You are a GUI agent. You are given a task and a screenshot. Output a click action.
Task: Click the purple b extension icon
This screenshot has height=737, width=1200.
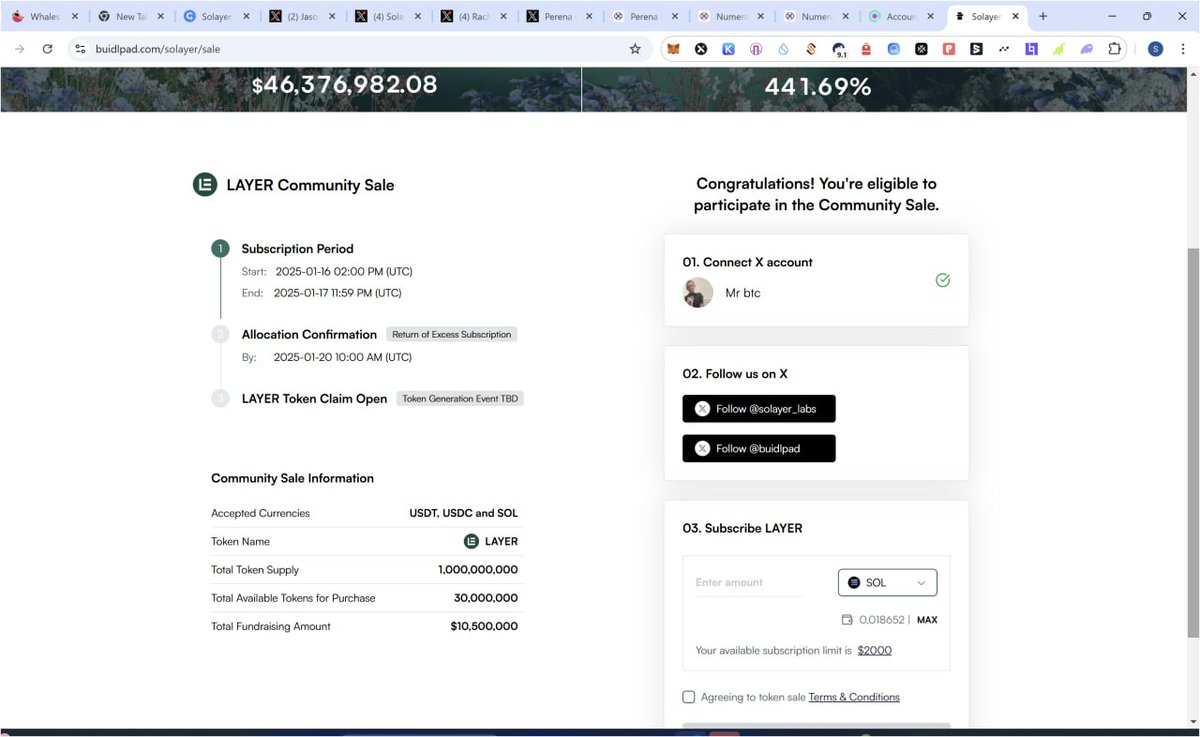coord(1032,49)
